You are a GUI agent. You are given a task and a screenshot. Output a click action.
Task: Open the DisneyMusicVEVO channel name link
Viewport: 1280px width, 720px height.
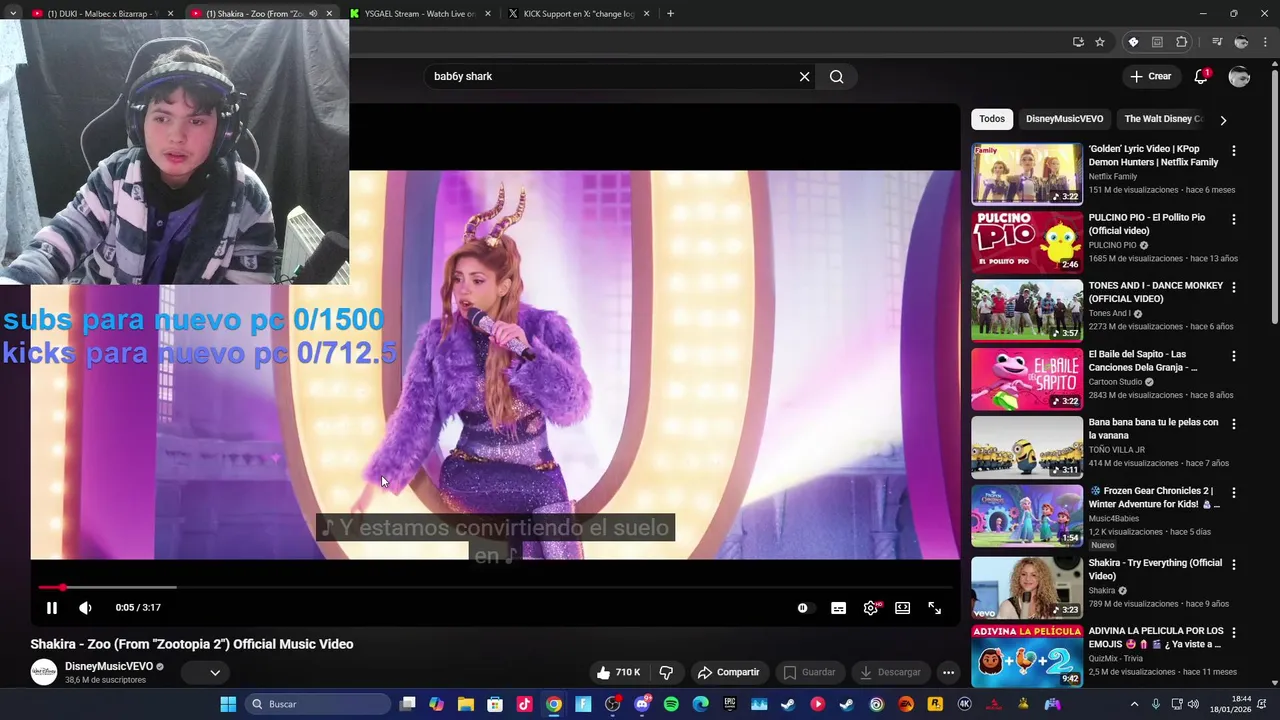[109, 666]
